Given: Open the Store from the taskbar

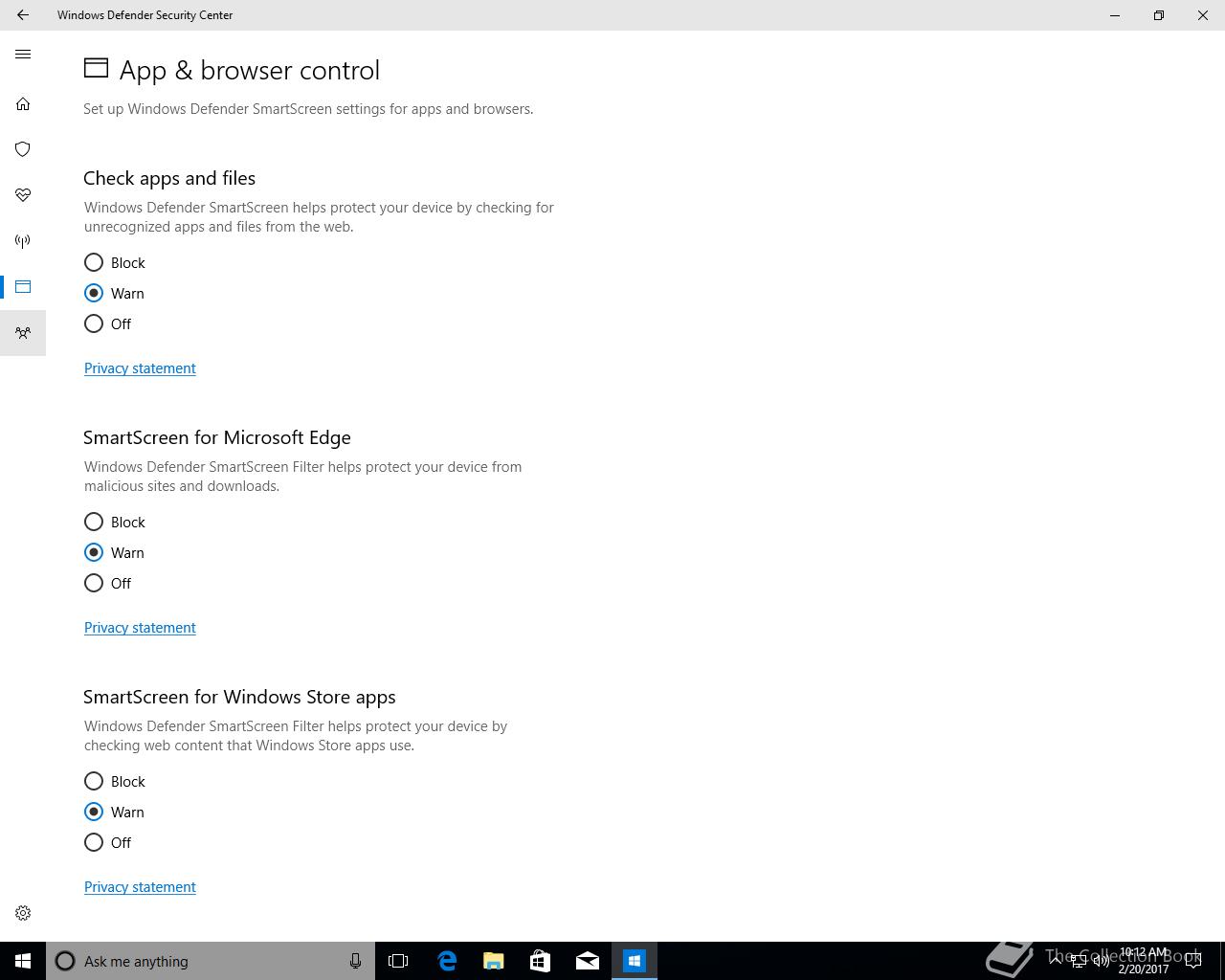Looking at the screenshot, I should coord(540,961).
